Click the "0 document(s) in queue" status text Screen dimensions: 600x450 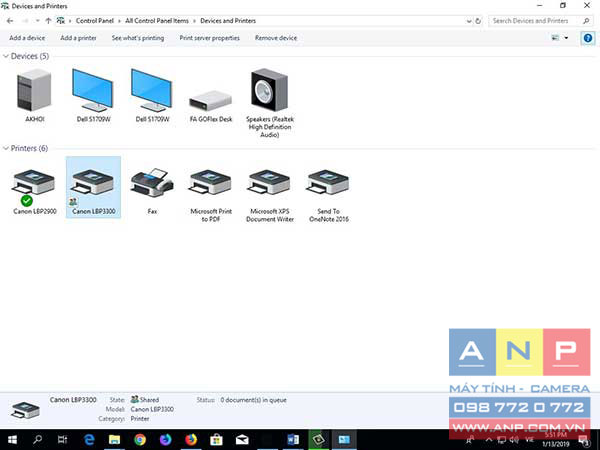coord(253,400)
